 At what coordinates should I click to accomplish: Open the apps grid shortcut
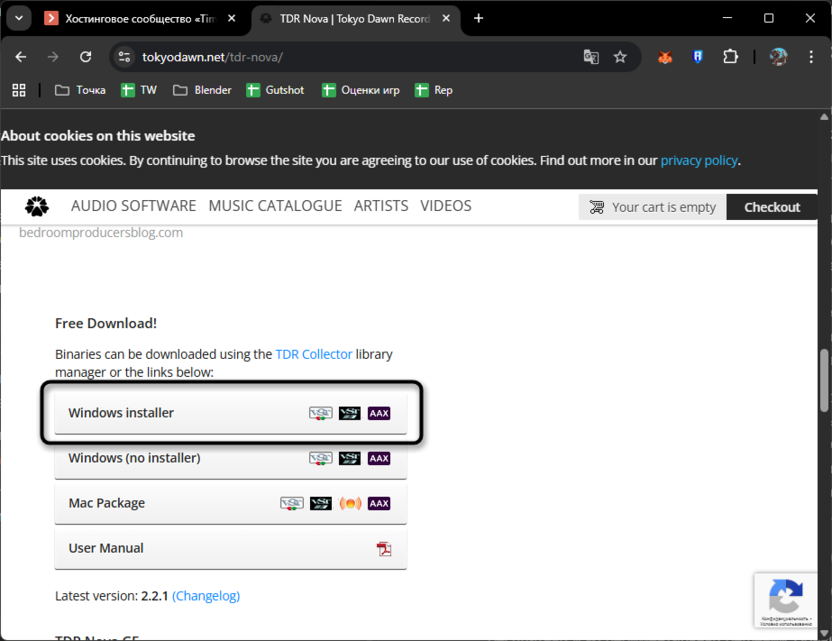19,90
